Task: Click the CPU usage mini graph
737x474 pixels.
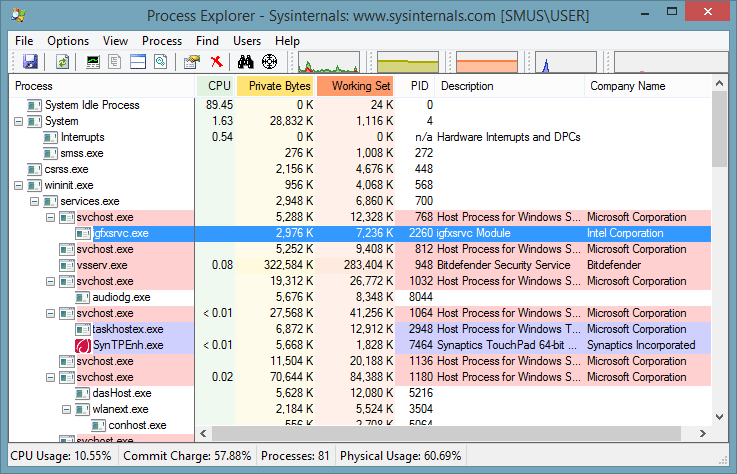Action: coord(329,62)
